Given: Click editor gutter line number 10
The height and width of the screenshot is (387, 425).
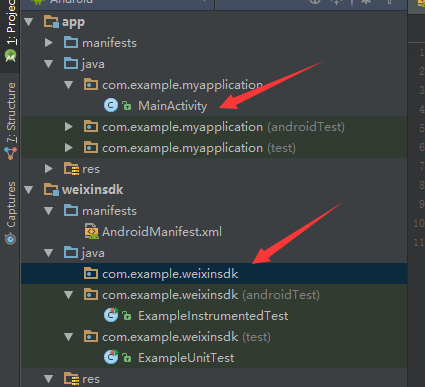Looking at the screenshot, I should [419, 223].
